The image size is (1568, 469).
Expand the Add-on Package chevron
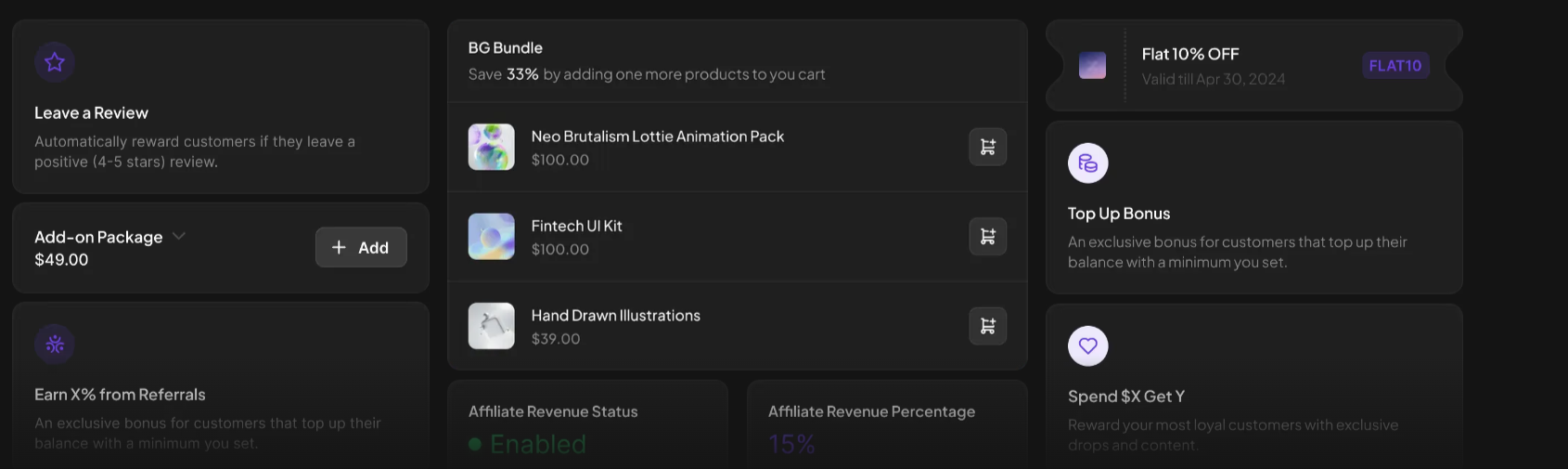coord(179,236)
